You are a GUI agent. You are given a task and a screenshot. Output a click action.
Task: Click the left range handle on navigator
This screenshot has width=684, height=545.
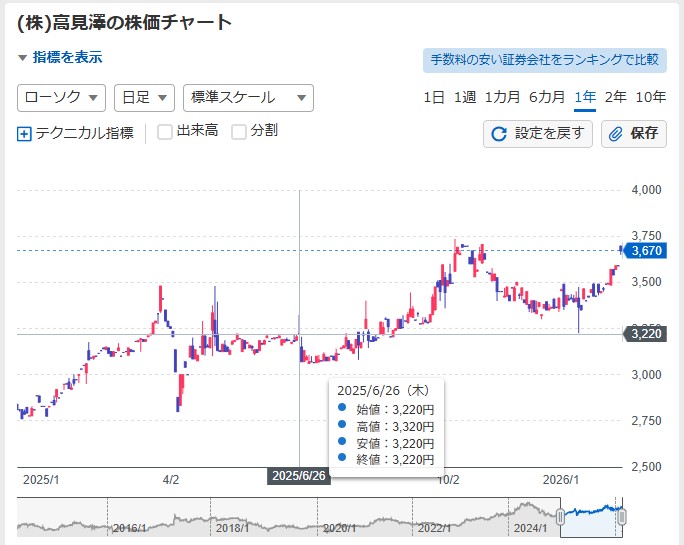click(x=561, y=517)
